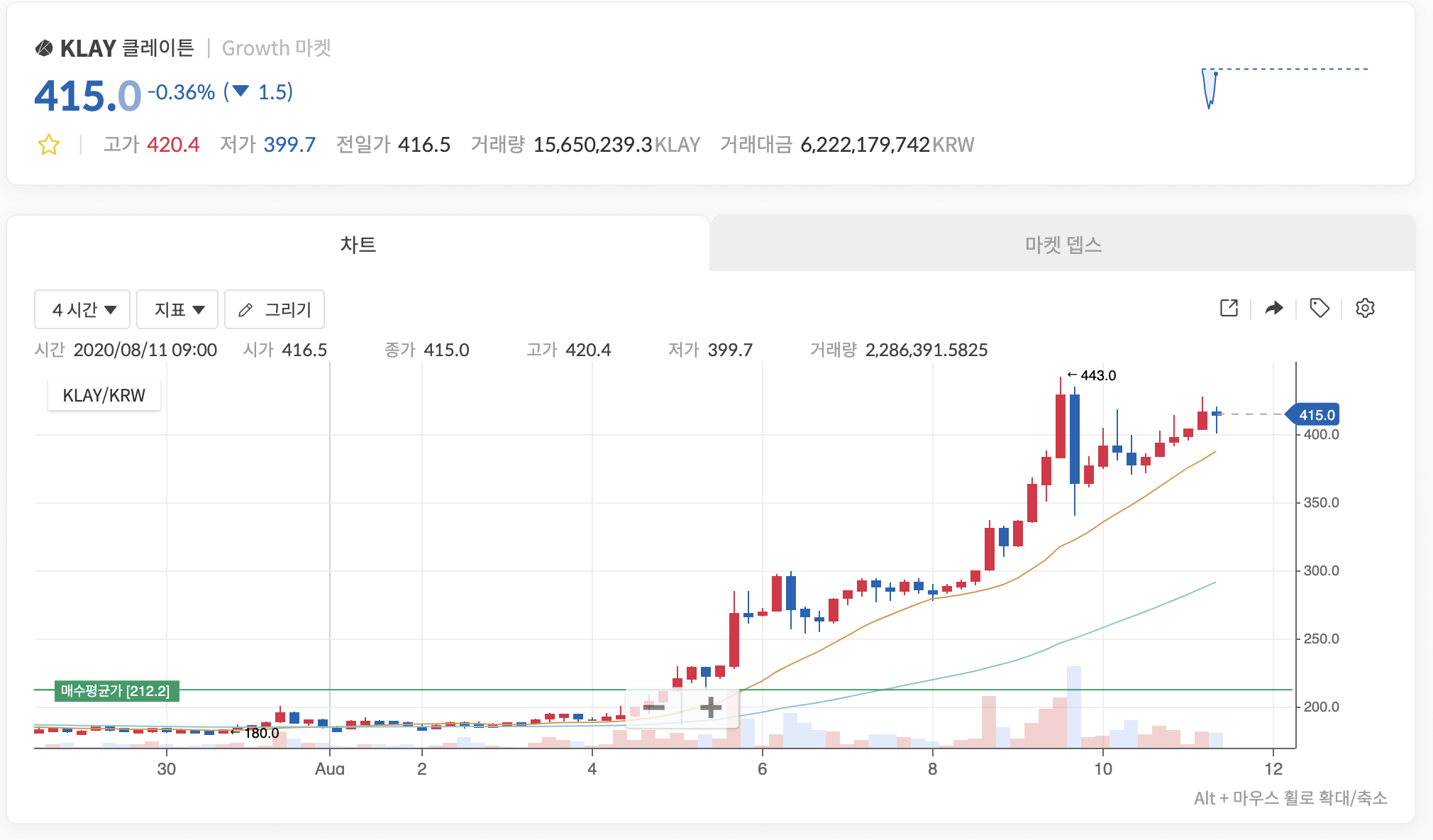
Task: Click the pencil drawing icon
Action: pyautogui.click(x=245, y=310)
